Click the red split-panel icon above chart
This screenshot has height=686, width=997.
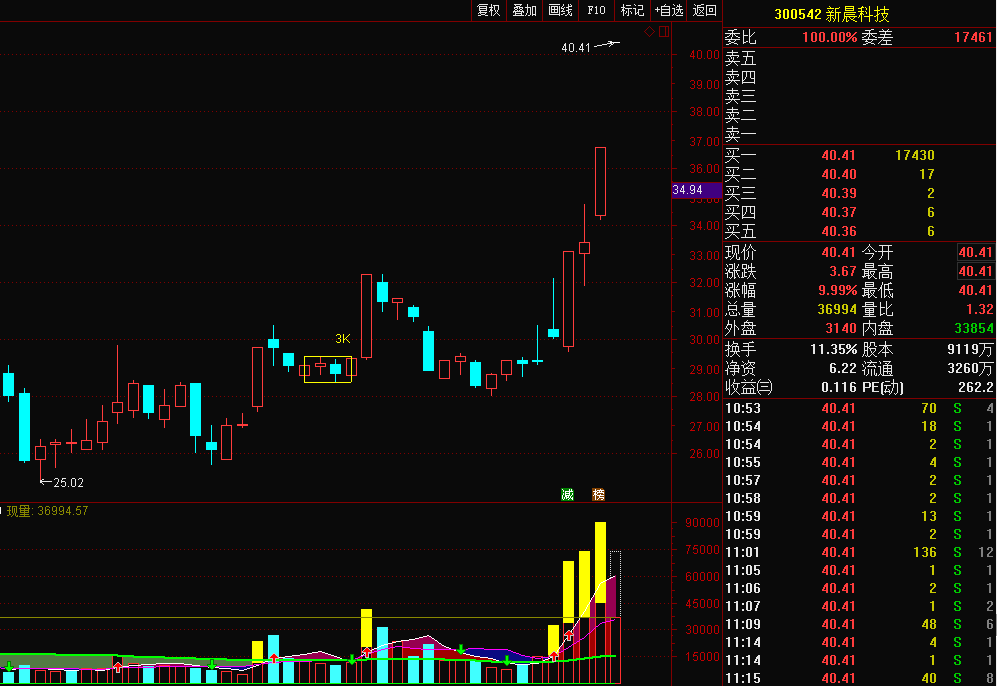pos(664,31)
